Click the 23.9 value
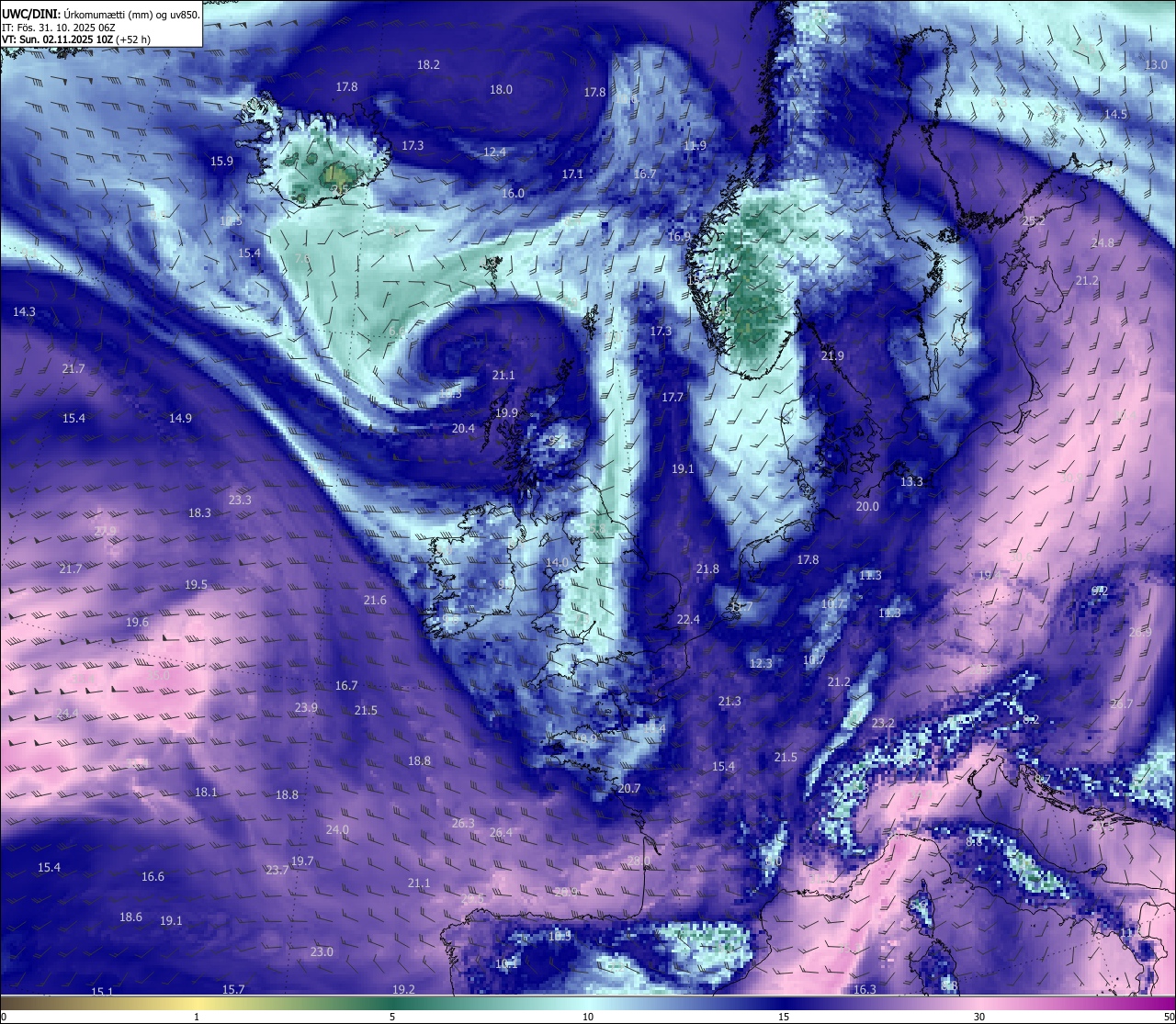This screenshot has width=1176, height=1024. pyautogui.click(x=306, y=707)
